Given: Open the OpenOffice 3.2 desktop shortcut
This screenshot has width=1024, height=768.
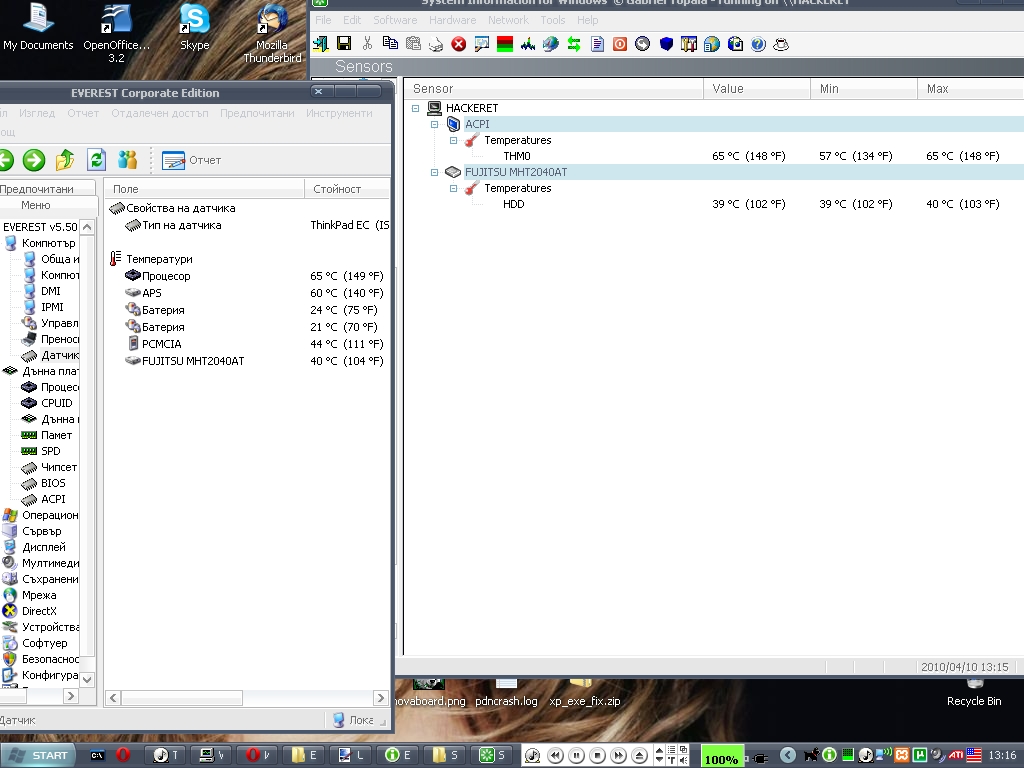Looking at the screenshot, I should point(116,34).
